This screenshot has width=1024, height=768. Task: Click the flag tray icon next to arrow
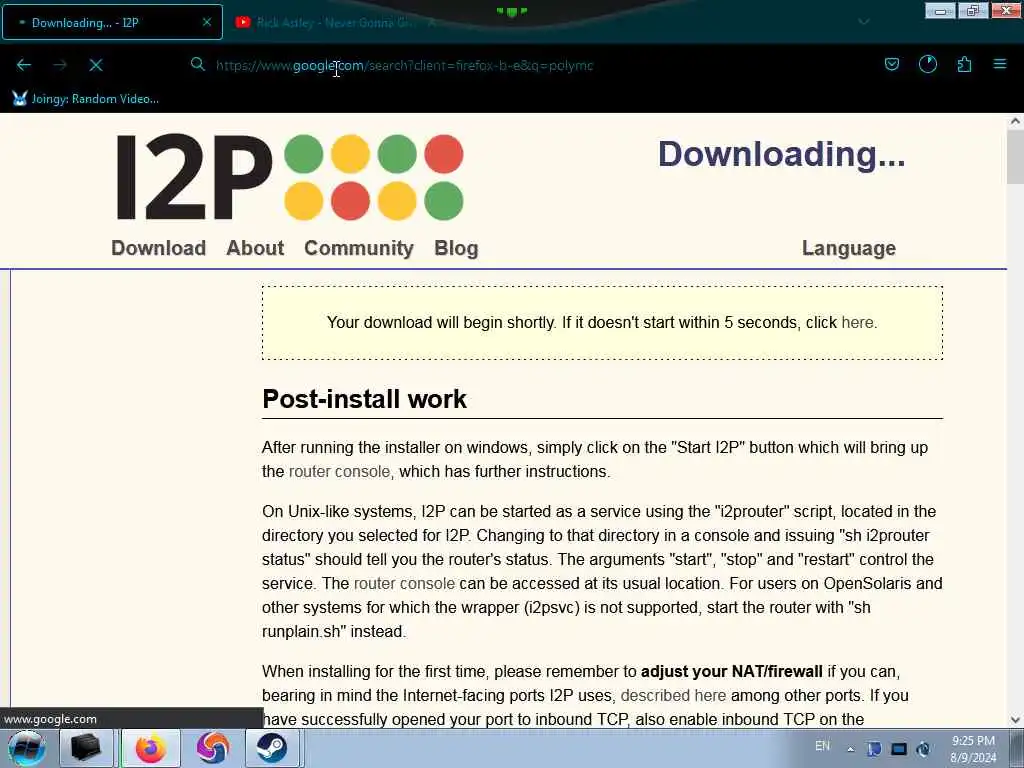[874, 749]
